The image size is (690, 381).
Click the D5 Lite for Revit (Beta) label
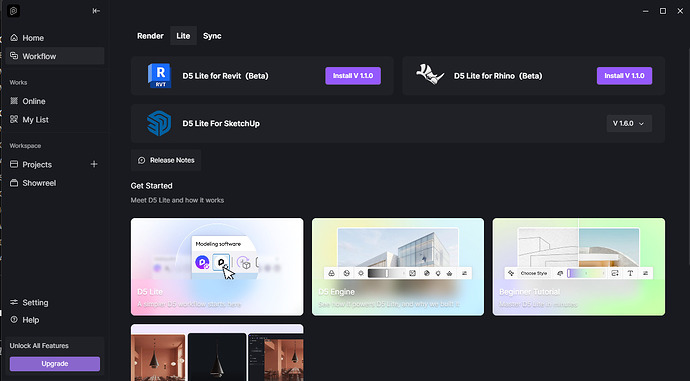click(x=225, y=76)
